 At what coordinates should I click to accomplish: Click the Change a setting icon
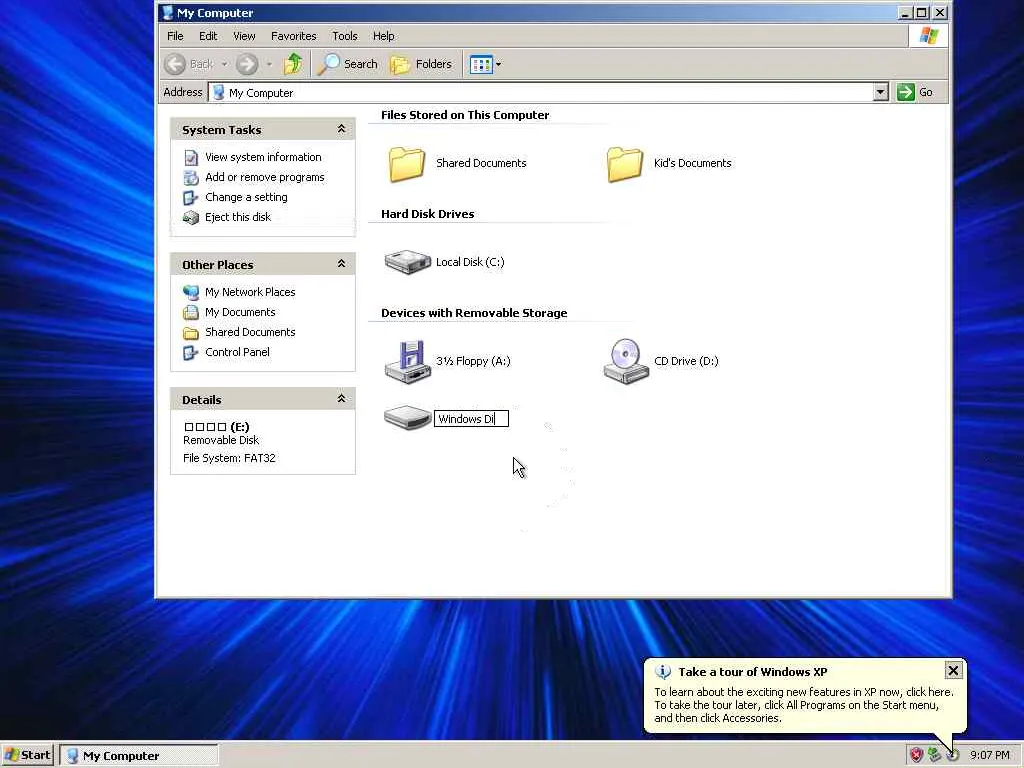tap(191, 197)
